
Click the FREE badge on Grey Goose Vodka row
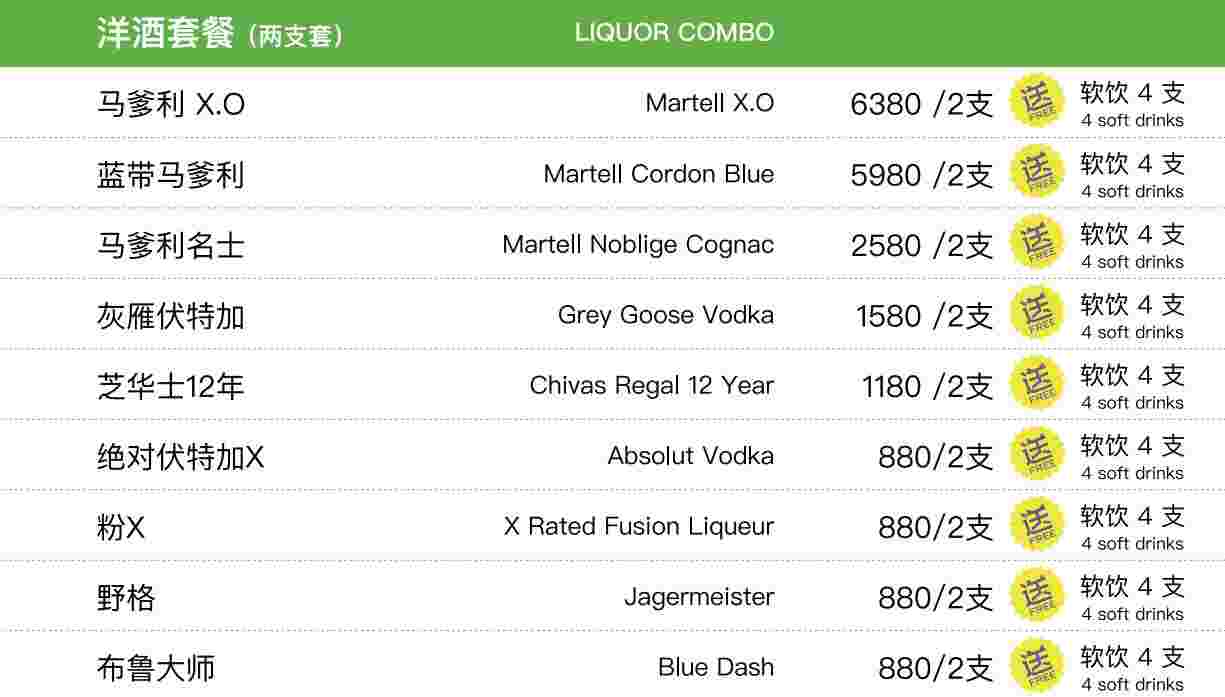pos(1038,313)
